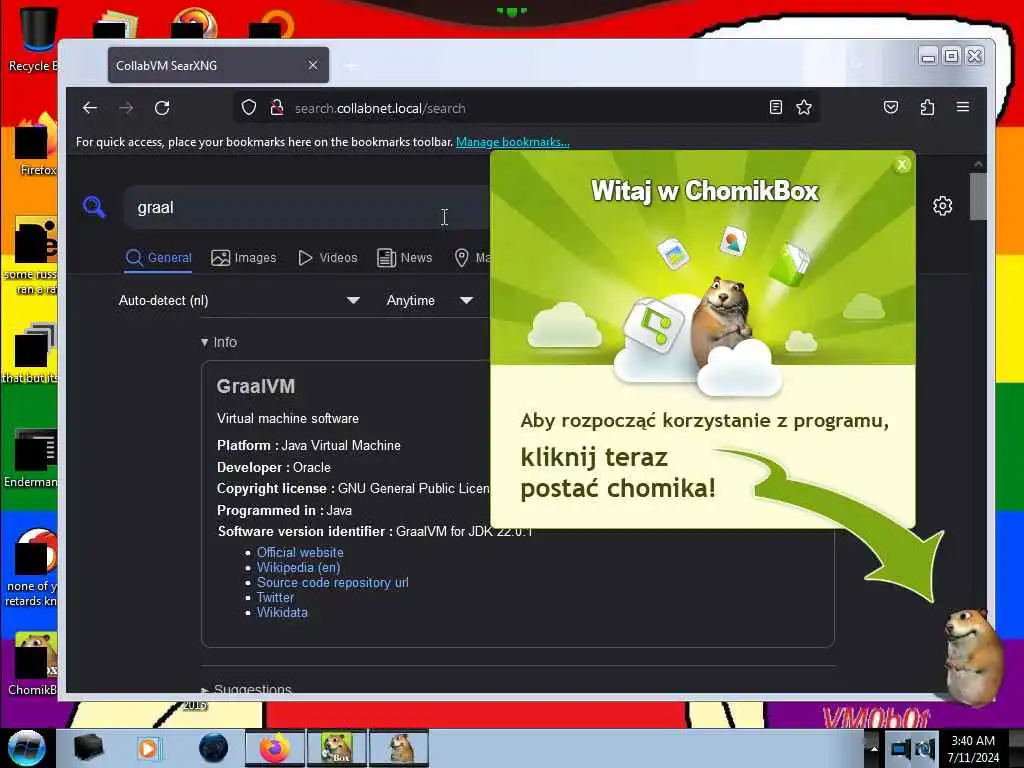Image resolution: width=1024 pixels, height=768 pixels.
Task: Switch to the Images search tab
Action: point(244,257)
